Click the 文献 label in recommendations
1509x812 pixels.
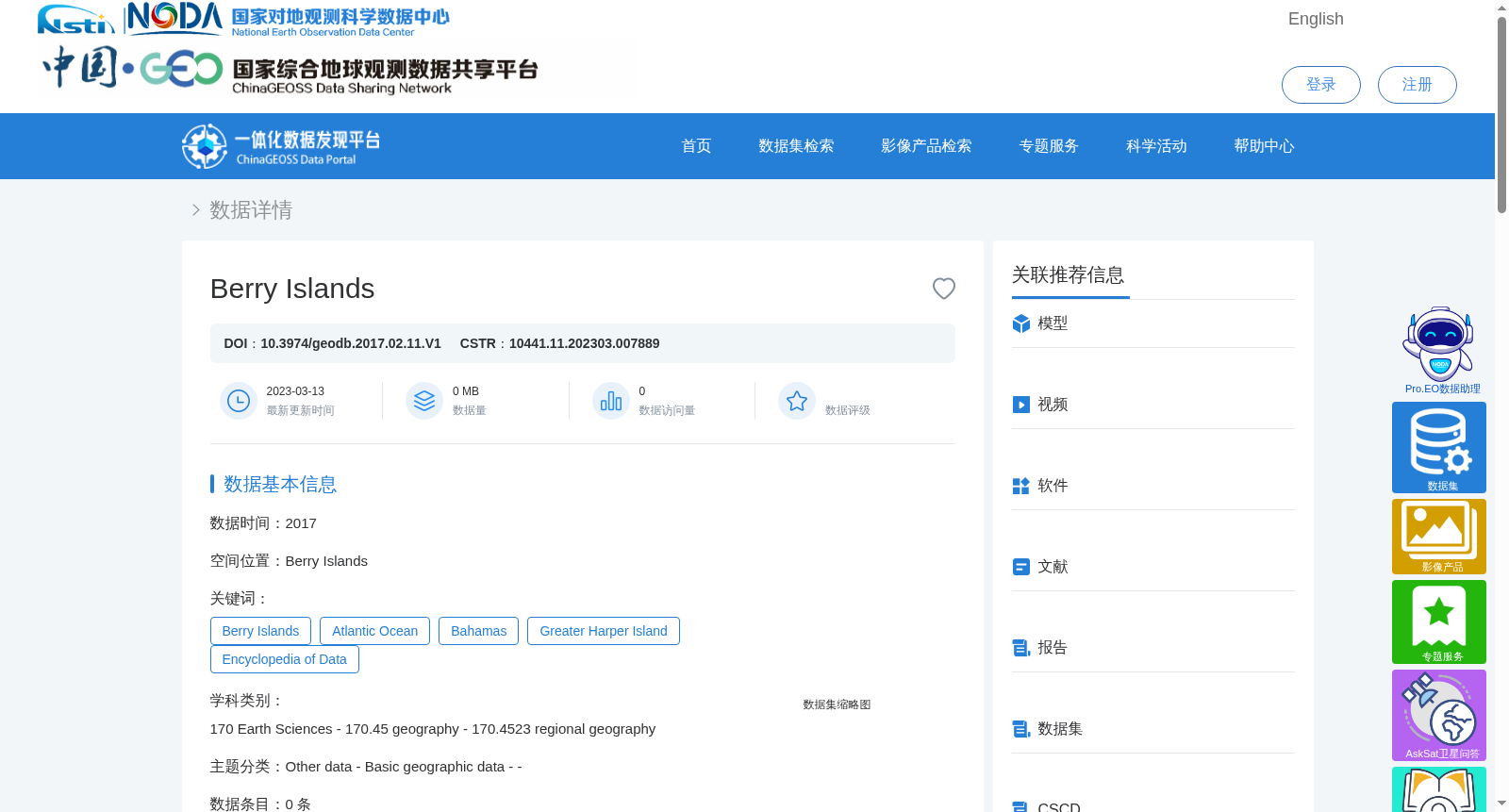point(1053,567)
